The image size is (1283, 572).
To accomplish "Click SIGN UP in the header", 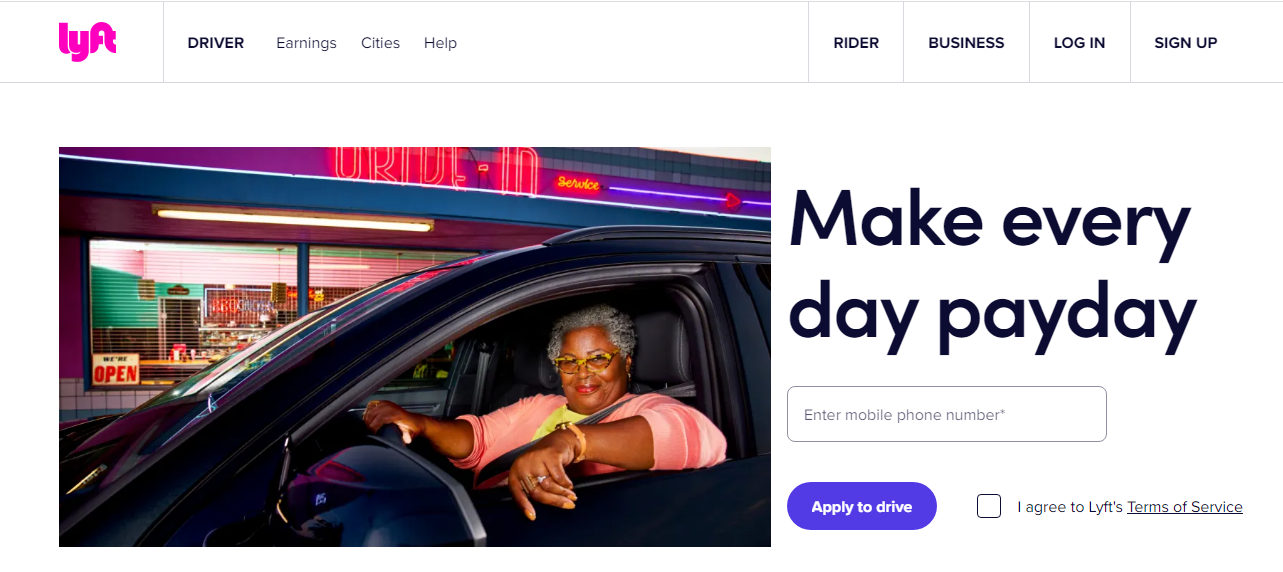I will [x=1186, y=43].
